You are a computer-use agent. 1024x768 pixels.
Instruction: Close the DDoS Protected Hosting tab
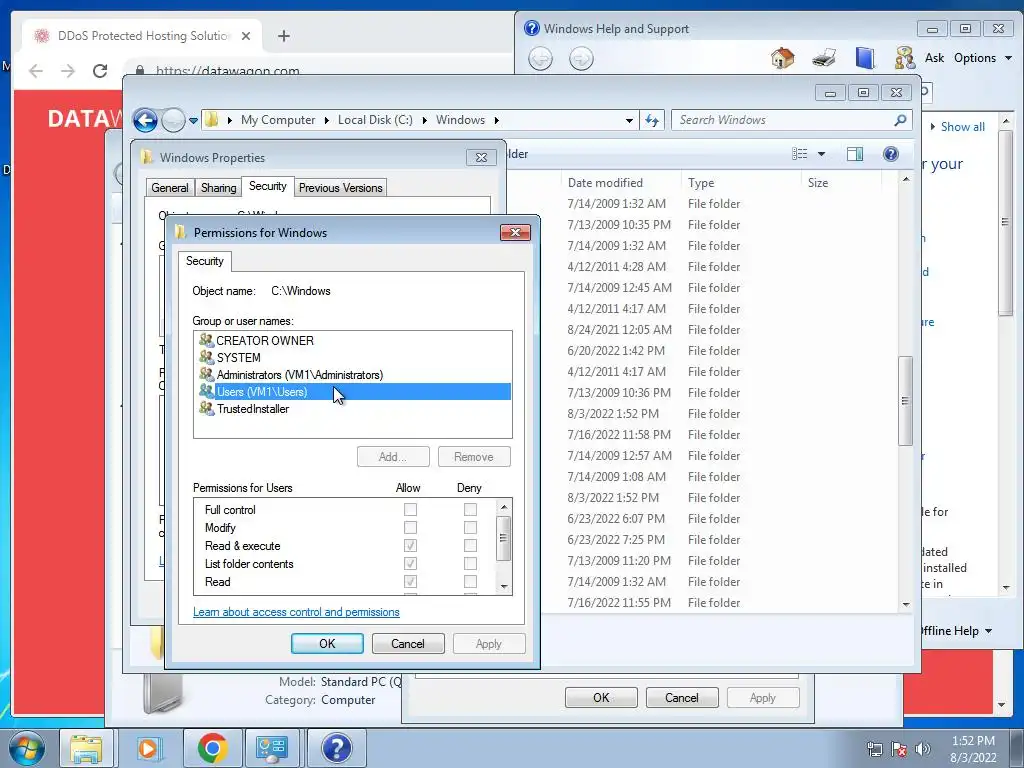(x=246, y=36)
